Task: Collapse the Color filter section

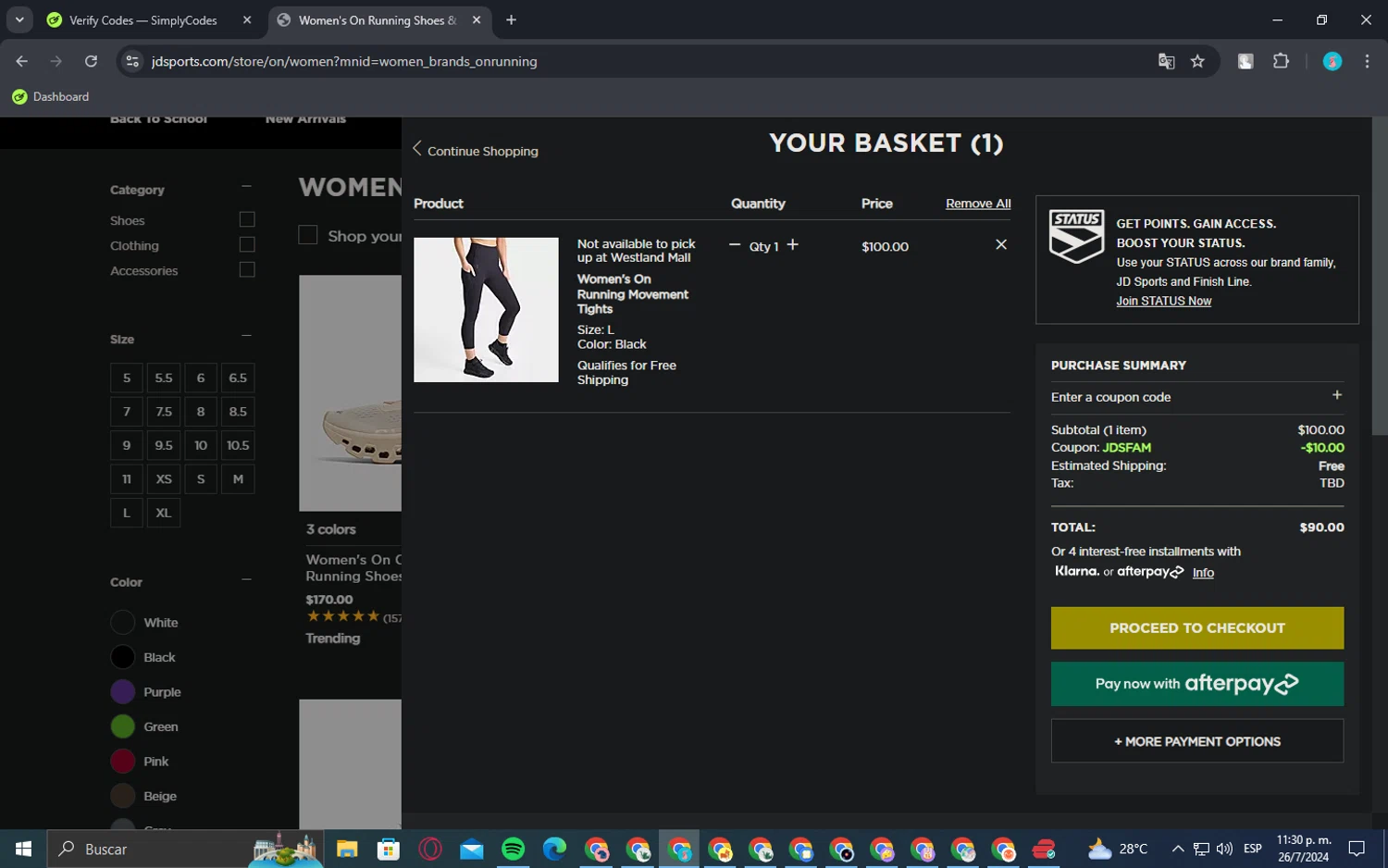Action: (246, 579)
